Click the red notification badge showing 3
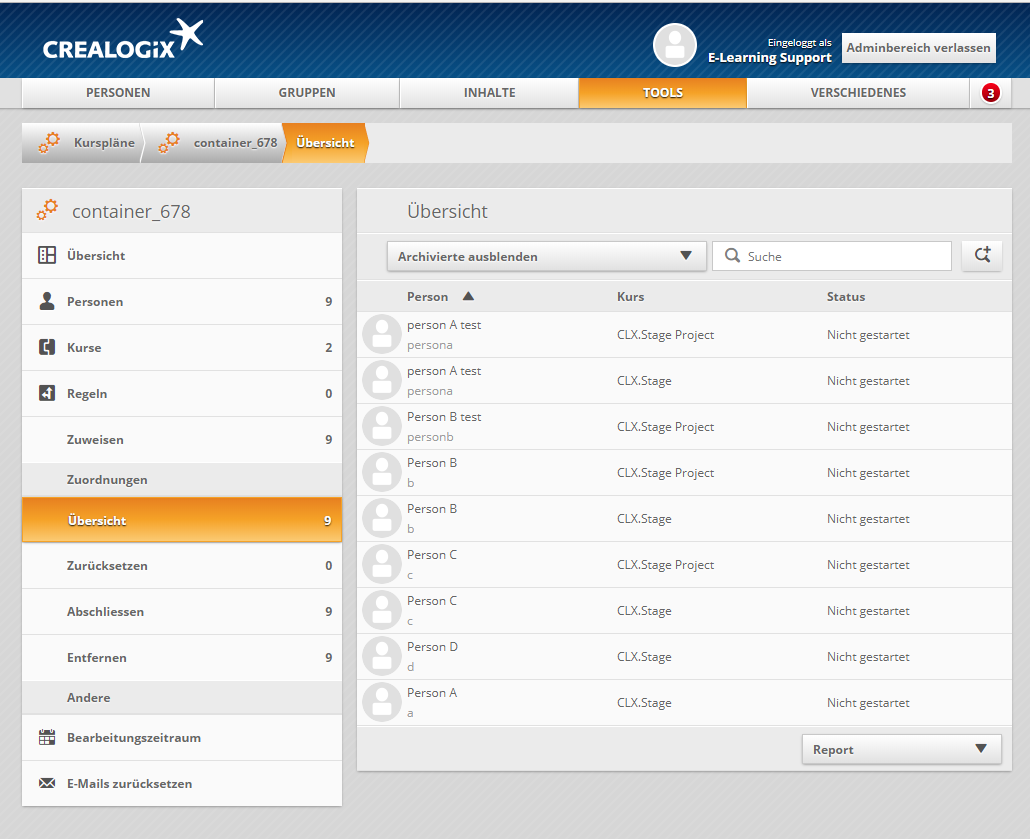The width and height of the screenshot is (1030, 839). 990,93
